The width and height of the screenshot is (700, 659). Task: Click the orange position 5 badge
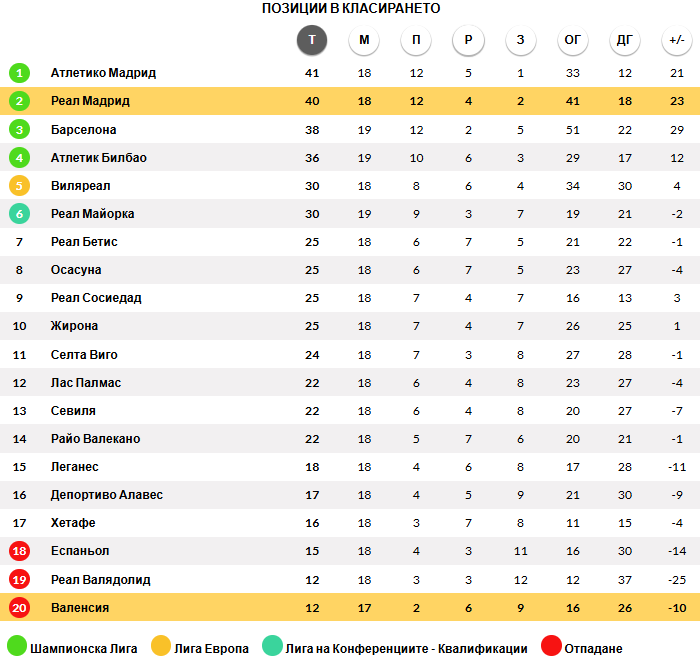point(19,186)
